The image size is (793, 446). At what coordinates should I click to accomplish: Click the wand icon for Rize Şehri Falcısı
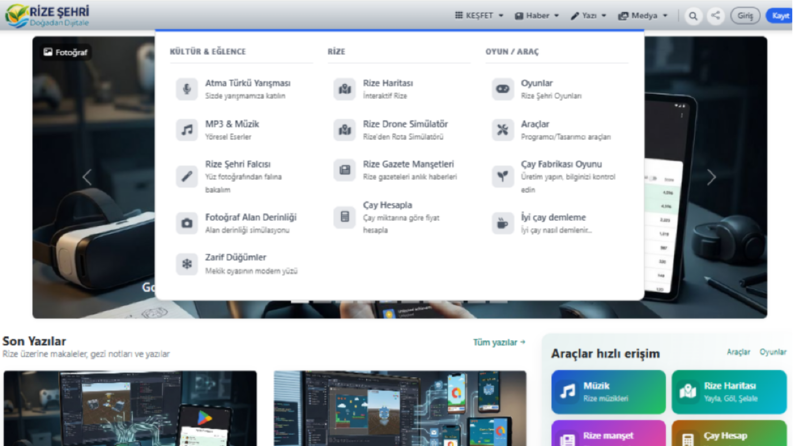click(x=187, y=176)
